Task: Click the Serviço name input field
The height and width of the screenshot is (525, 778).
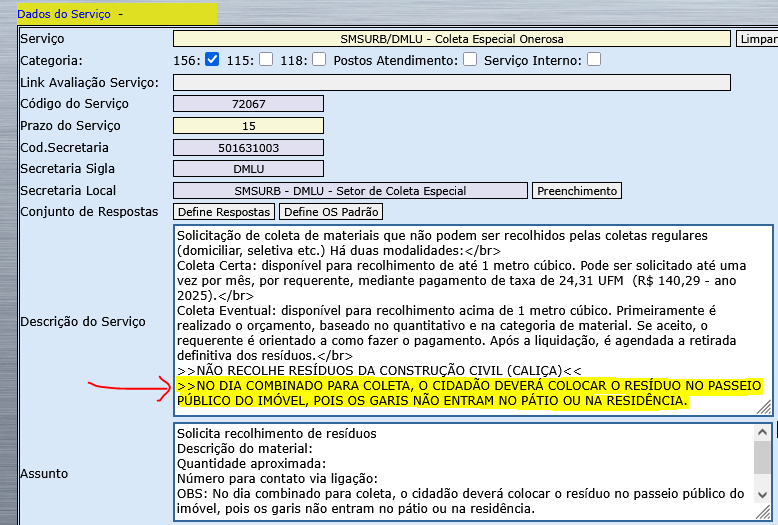Action: (451, 39)
